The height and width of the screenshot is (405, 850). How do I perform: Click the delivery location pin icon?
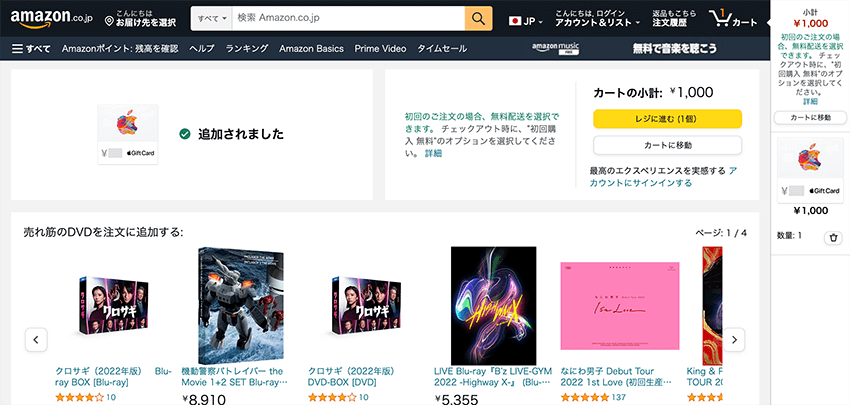coord(108,22)
